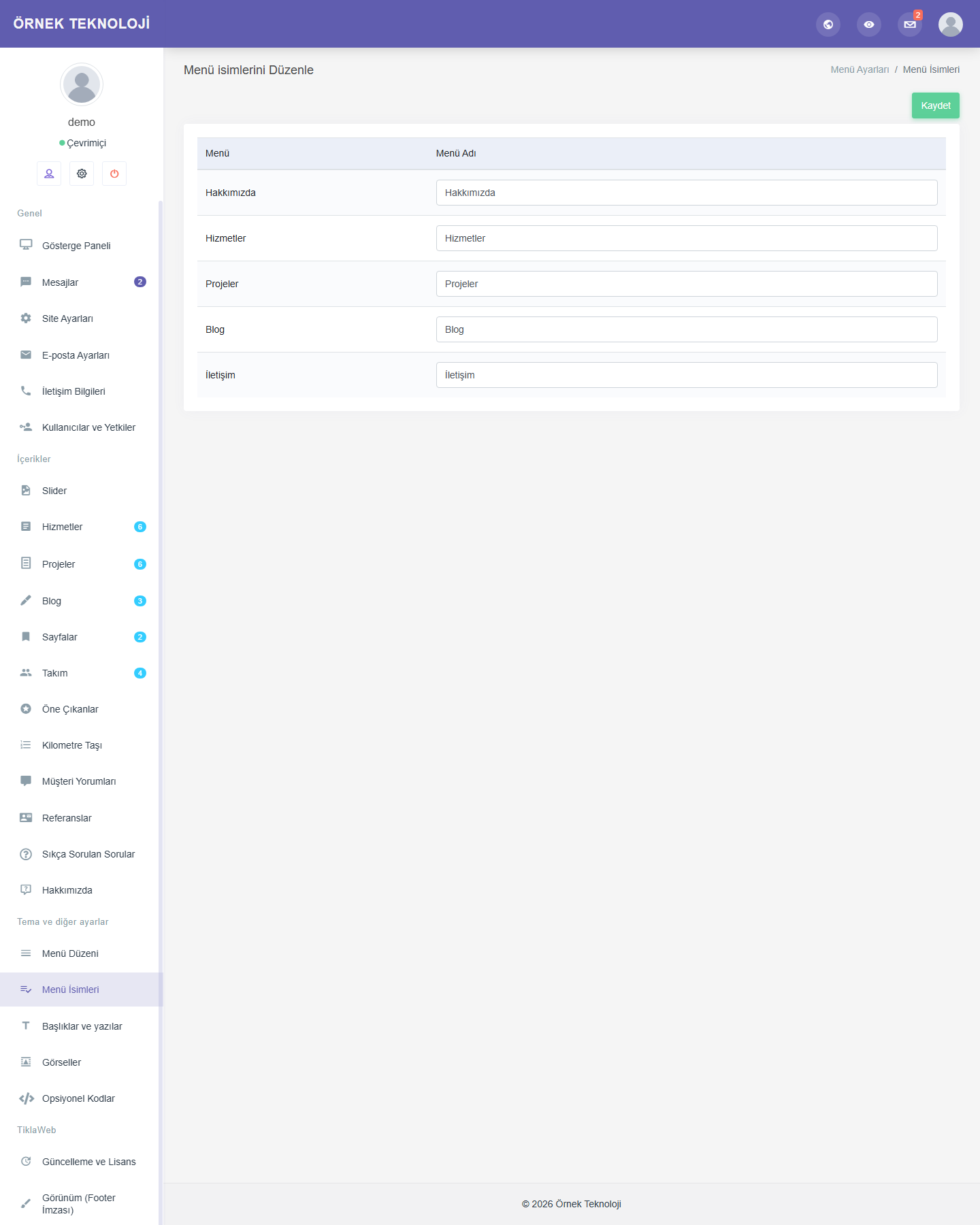Open the mail notifications icon in header

(910, 24)
